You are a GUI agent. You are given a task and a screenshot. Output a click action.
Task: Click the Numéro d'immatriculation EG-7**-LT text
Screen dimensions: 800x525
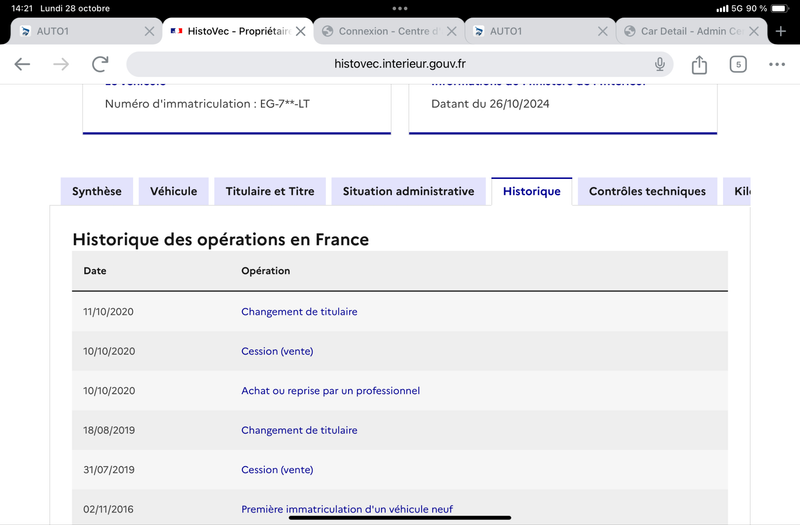click(x=207, y=104)
